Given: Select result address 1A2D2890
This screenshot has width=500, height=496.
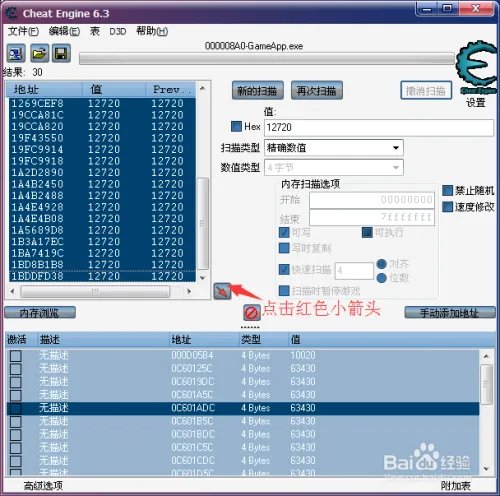Looking at the screenshot, I should click(37, 172).
